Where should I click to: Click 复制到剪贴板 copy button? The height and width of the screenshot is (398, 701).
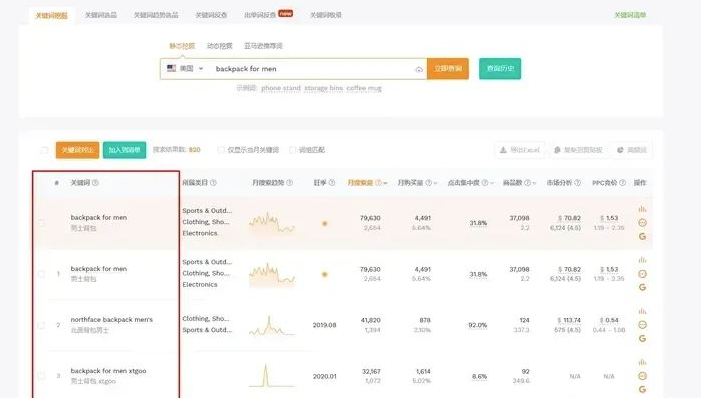coord(579,150)
